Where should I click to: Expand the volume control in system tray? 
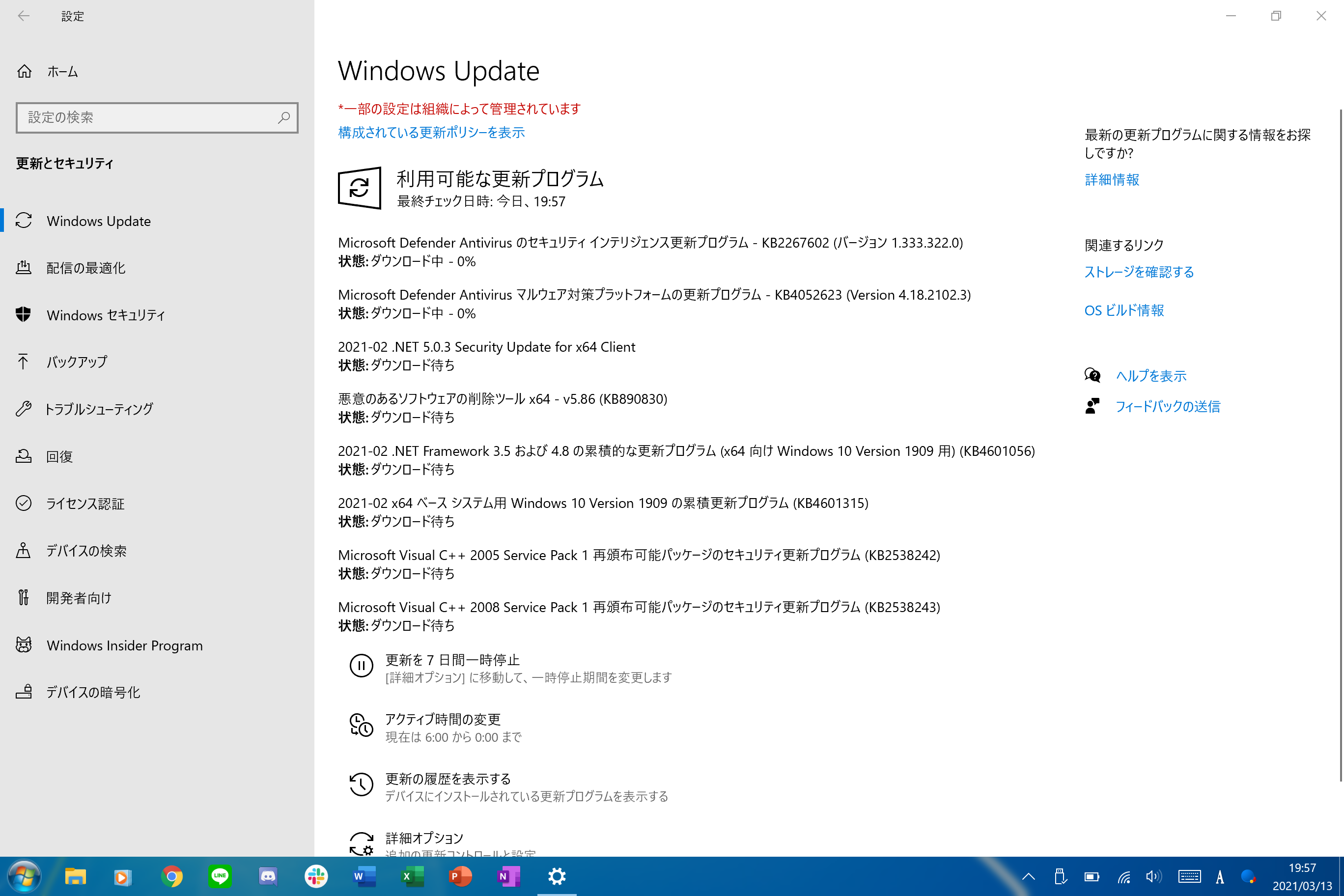(x=1154, y=876)
